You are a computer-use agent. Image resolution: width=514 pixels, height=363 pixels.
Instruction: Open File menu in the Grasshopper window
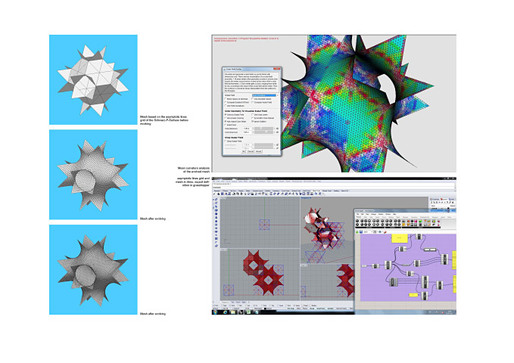[358, 214]
